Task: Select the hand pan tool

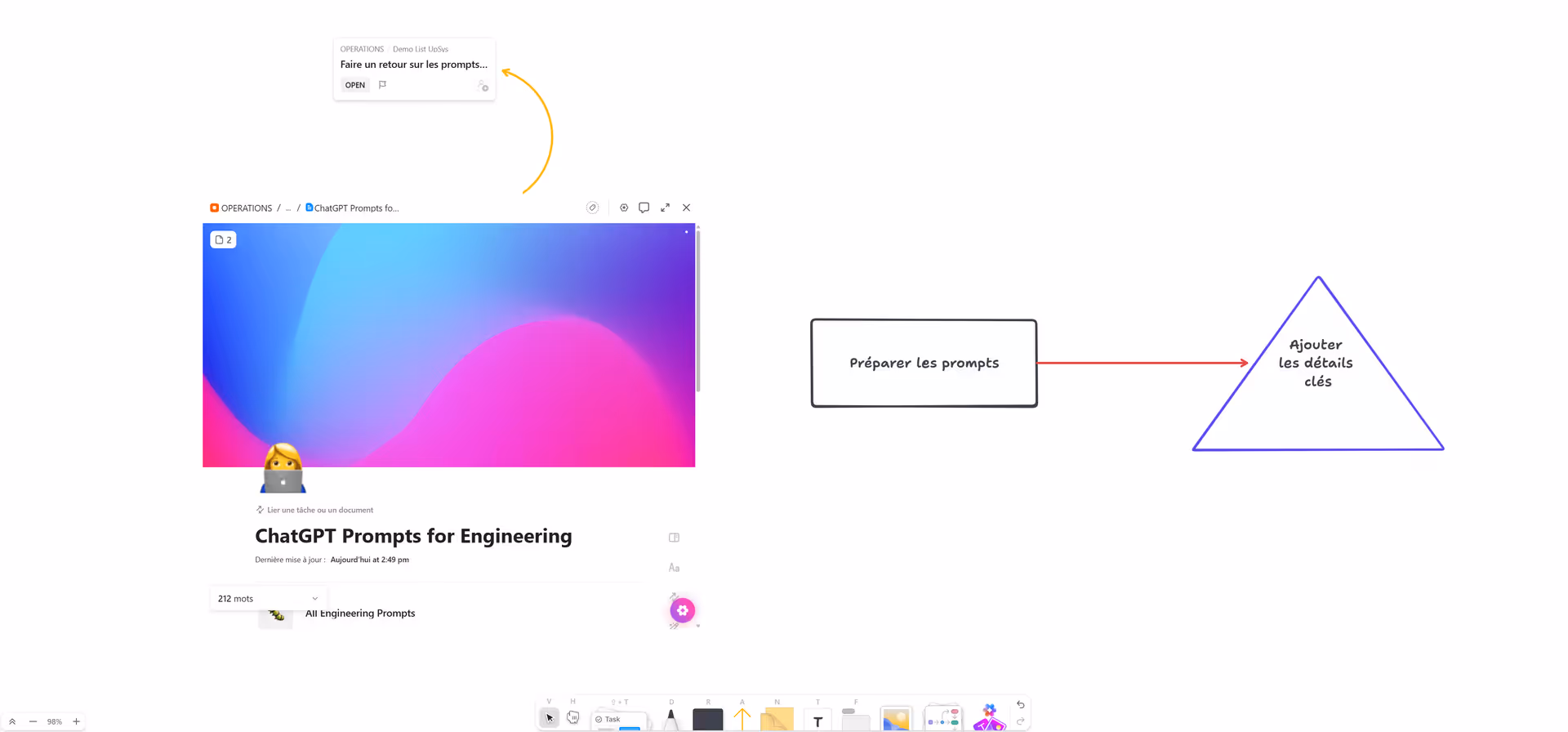Action: [573, 717]
